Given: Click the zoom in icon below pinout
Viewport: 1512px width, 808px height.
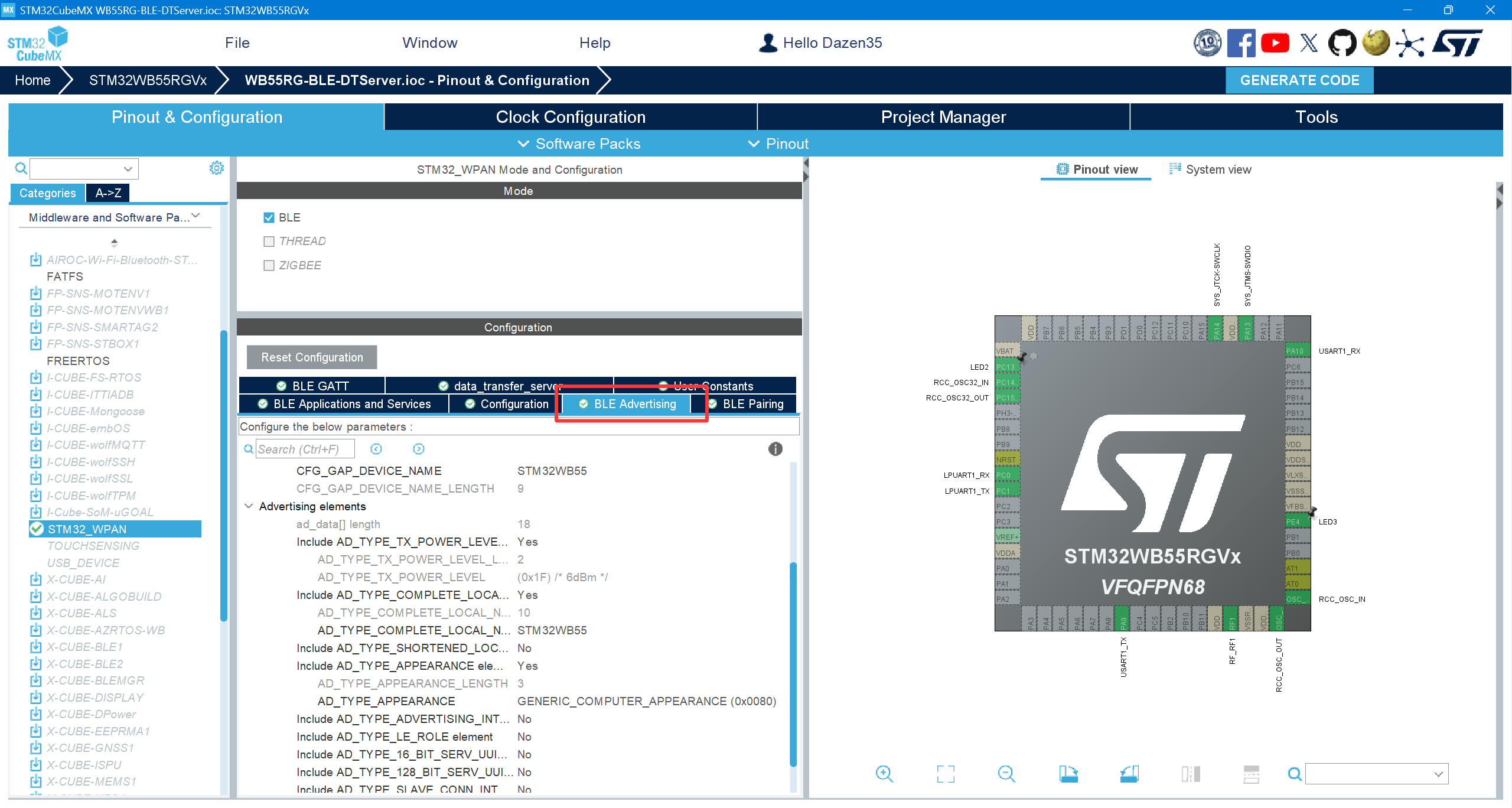Looking at the screenshot, I should pyautogui.click(x=884, y=774).
